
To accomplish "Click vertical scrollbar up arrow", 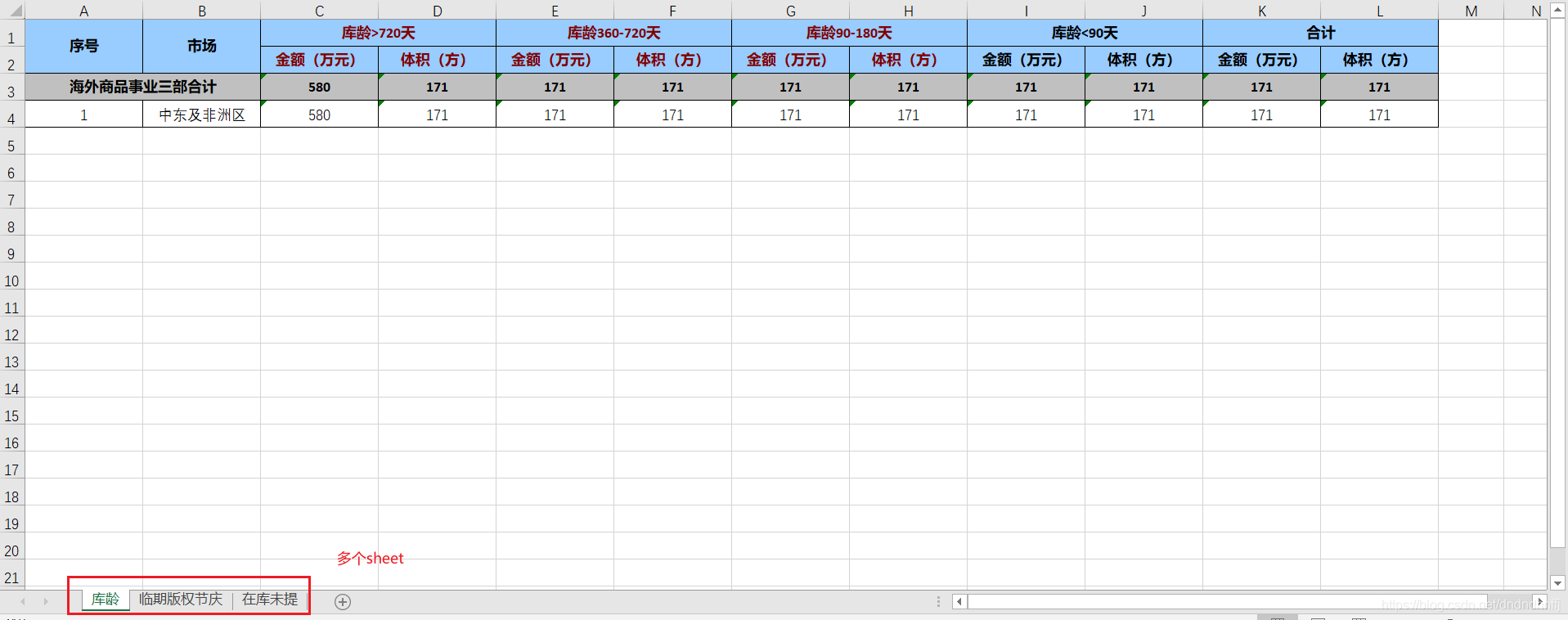I will (x=1558, y=11).
